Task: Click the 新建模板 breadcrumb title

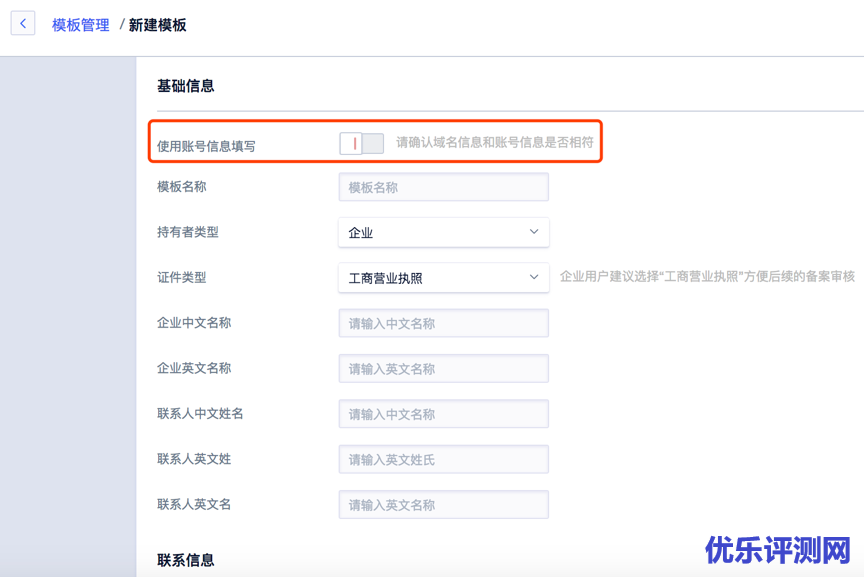Action: (158, 25)
